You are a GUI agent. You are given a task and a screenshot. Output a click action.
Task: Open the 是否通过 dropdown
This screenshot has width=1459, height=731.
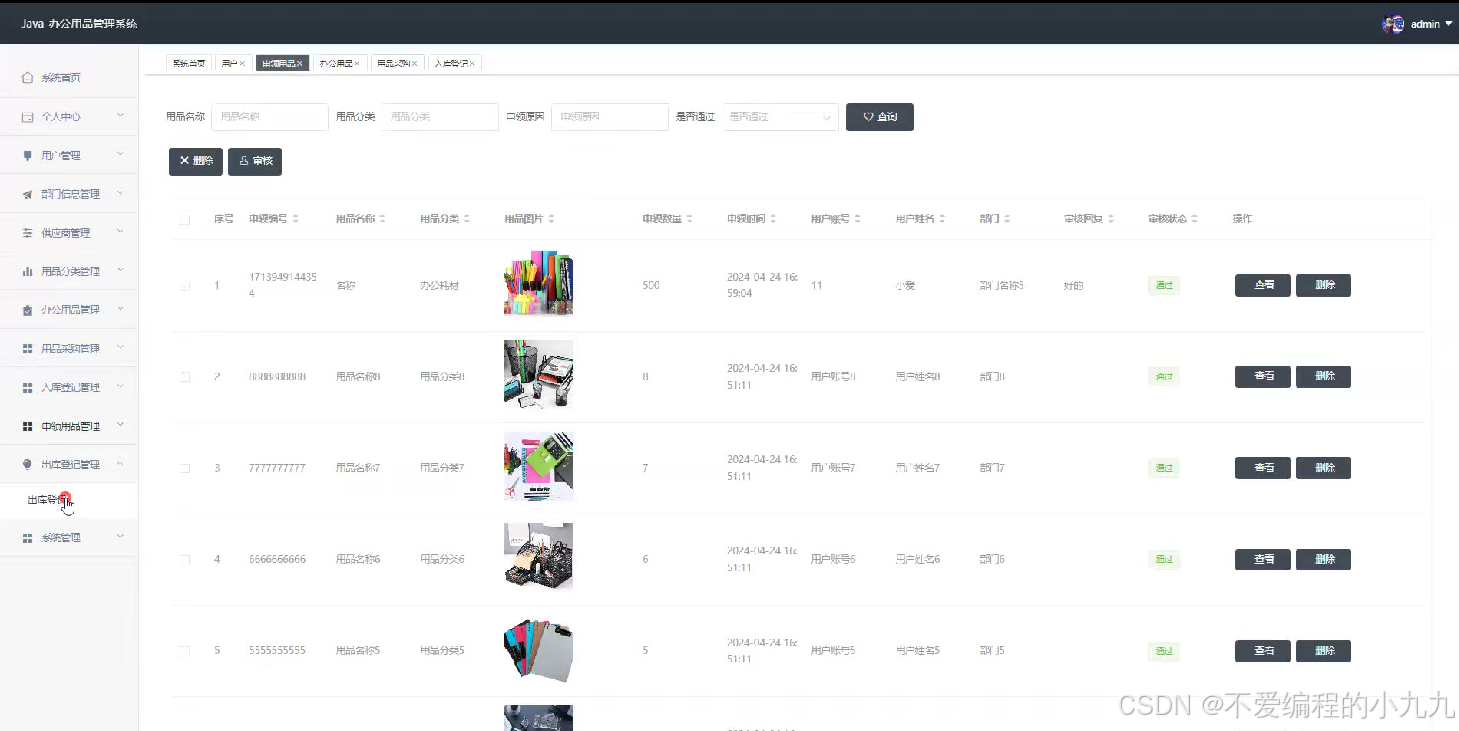pos(781,117)
